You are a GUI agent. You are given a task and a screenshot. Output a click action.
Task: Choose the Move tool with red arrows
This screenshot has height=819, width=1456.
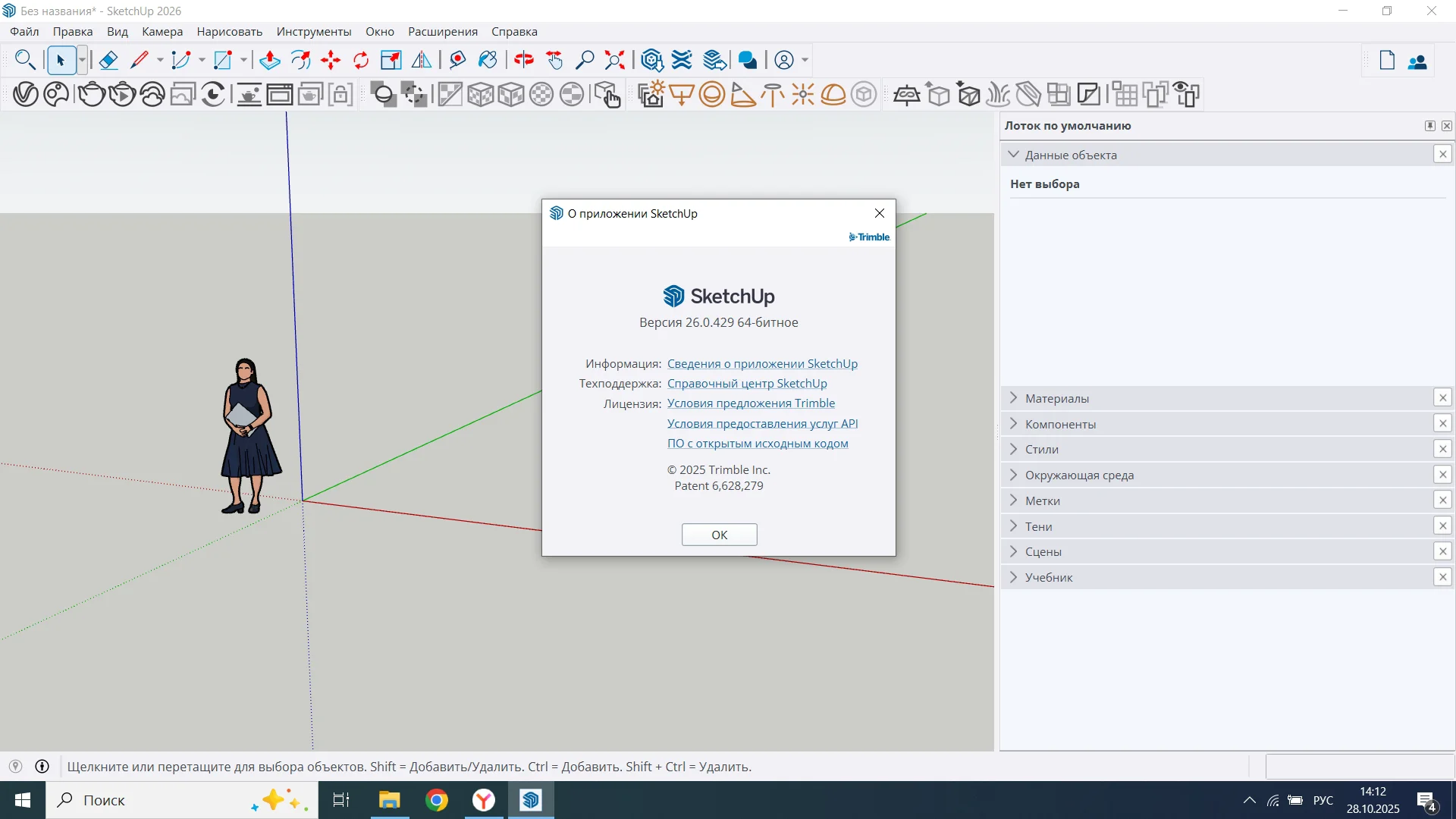pos(331,60)
